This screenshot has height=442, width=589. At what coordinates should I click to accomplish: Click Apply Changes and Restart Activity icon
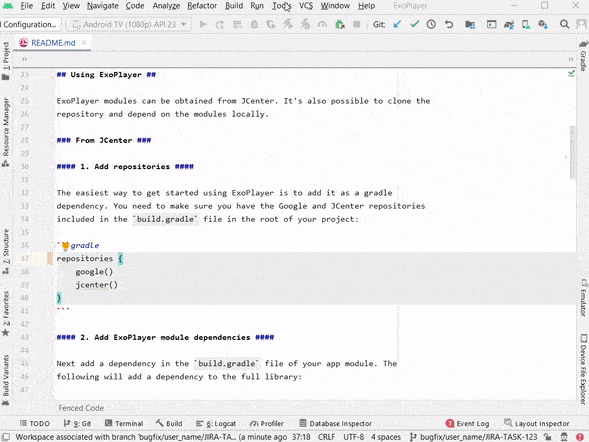coord(220,24)
